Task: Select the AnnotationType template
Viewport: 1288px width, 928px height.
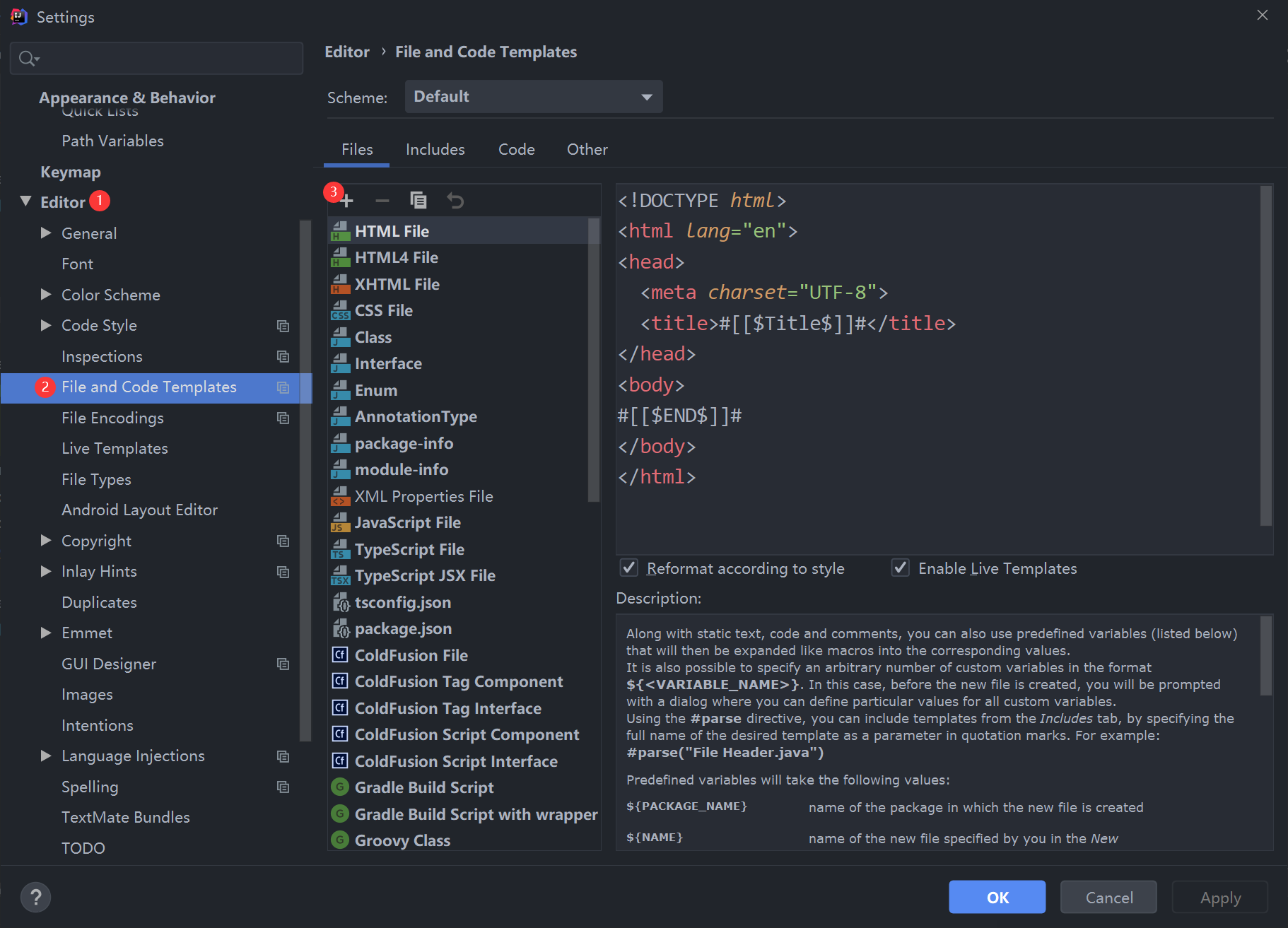Action: click(459, 417)
